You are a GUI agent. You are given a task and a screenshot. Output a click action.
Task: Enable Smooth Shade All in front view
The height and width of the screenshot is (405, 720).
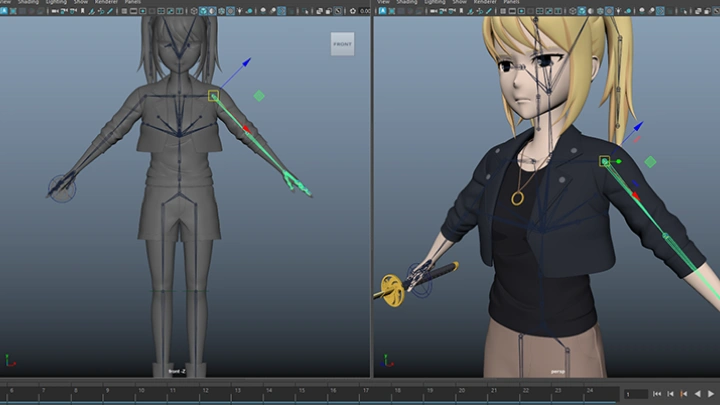tap(203, 11)
